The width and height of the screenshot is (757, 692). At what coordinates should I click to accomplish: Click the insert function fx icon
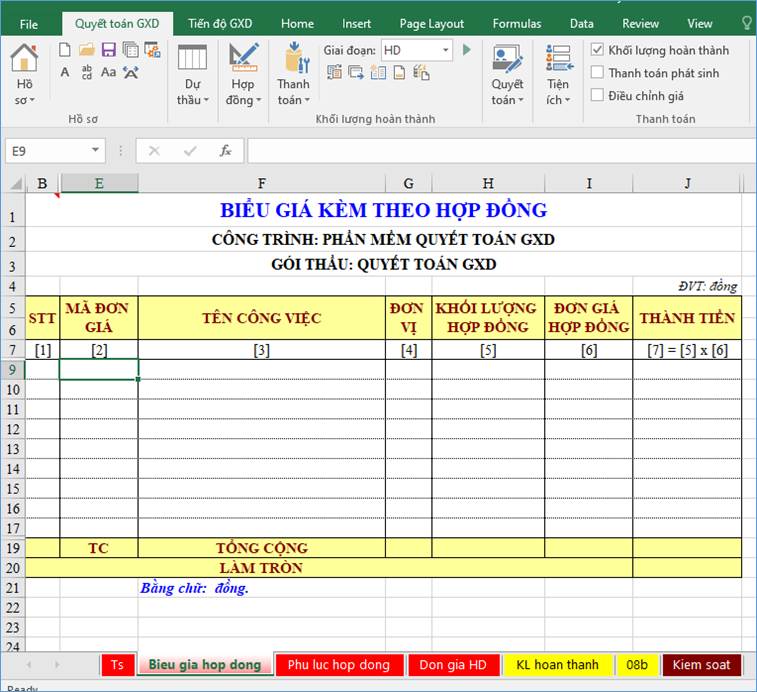pos(226,151)
